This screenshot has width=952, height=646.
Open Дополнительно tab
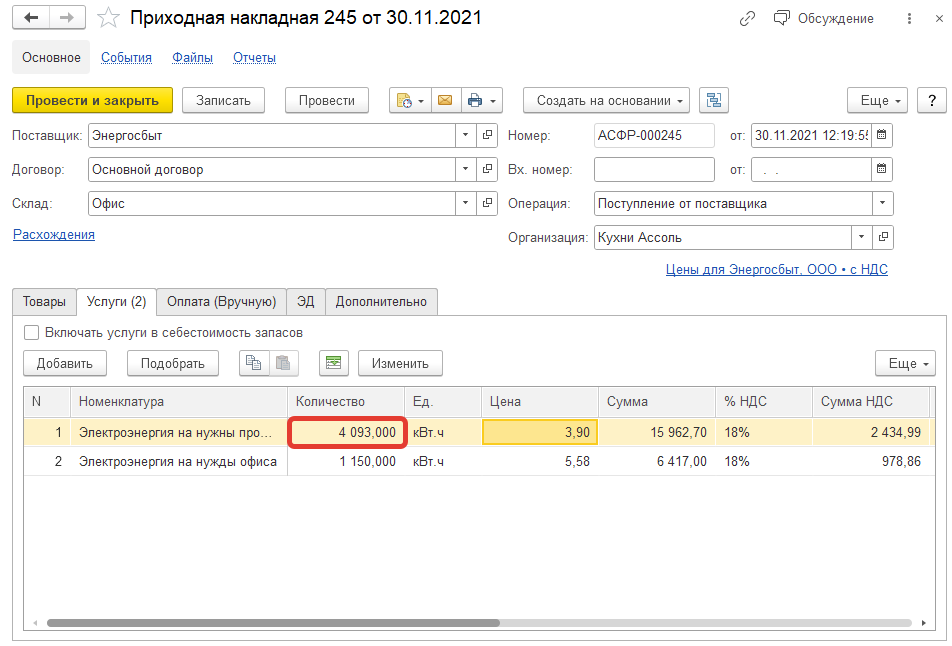click(381, 302)
